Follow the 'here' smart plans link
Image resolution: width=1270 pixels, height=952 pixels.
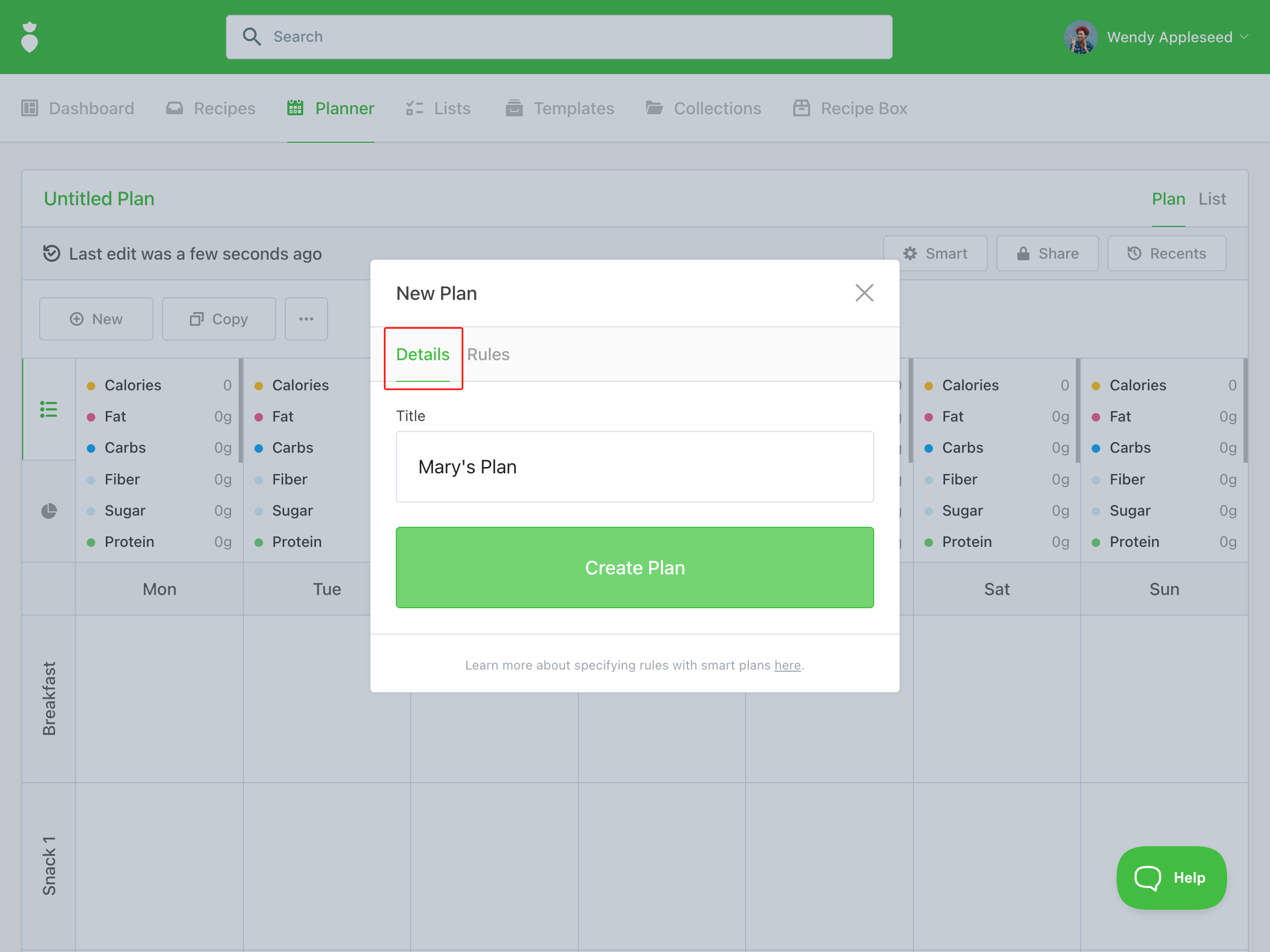point(787,665)
